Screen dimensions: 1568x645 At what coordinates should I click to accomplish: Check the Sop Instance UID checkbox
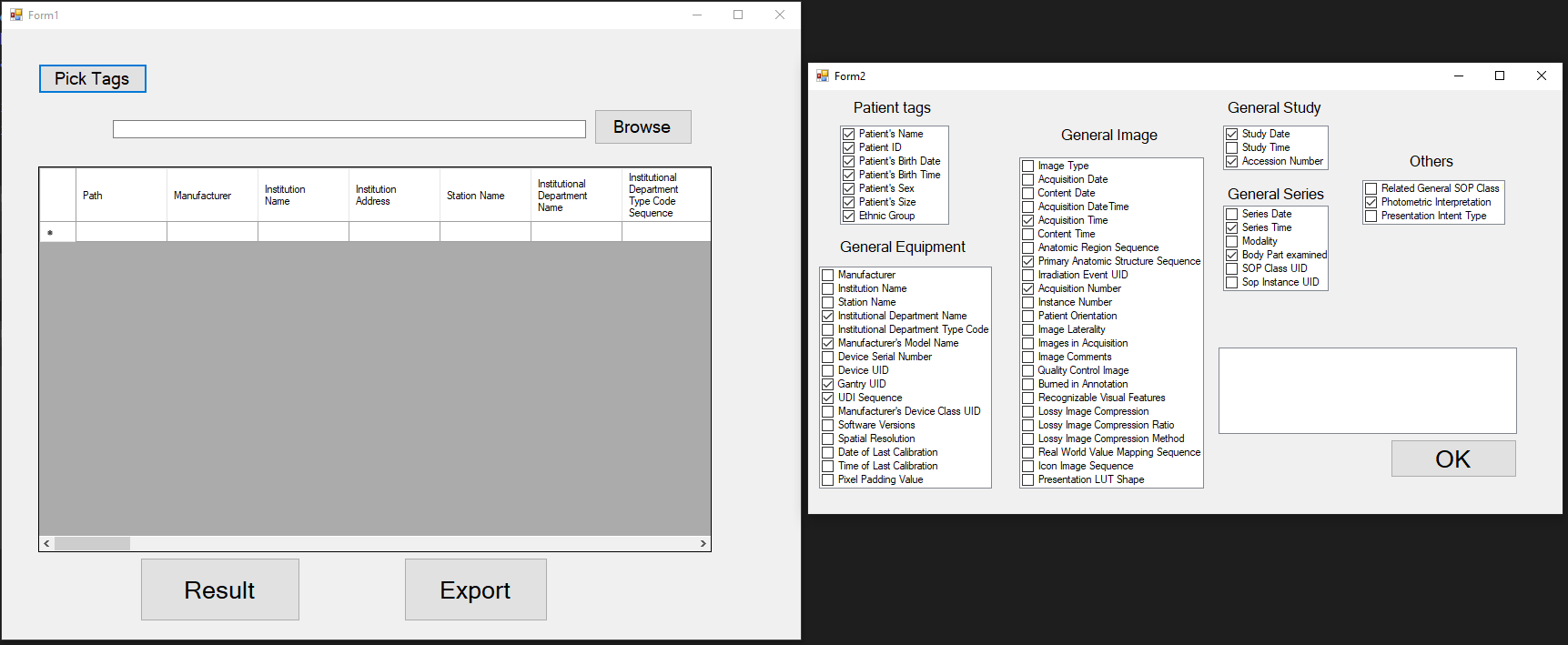[1232, 282]
